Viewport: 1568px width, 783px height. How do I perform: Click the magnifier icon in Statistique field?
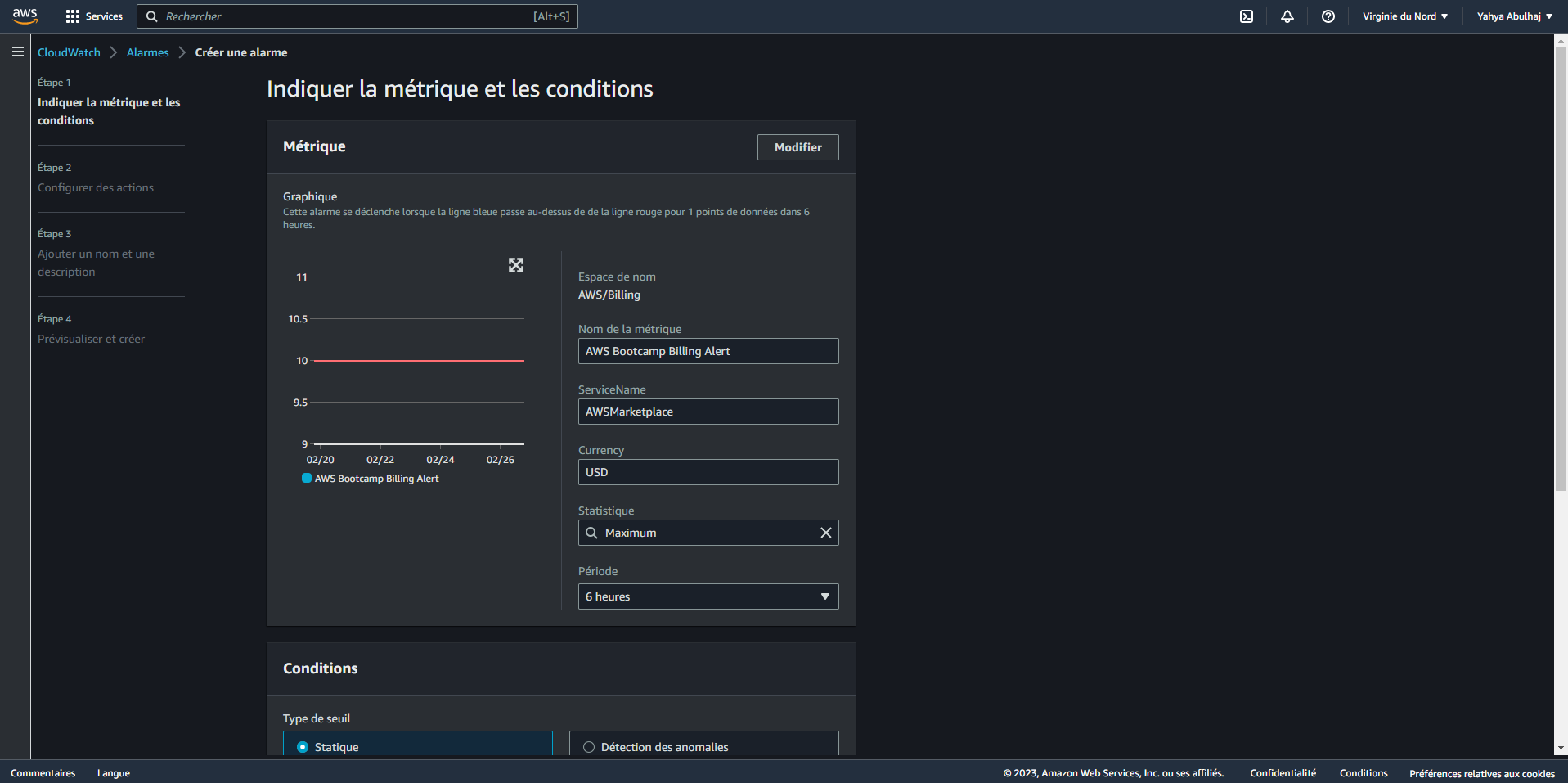coord(591,533)
